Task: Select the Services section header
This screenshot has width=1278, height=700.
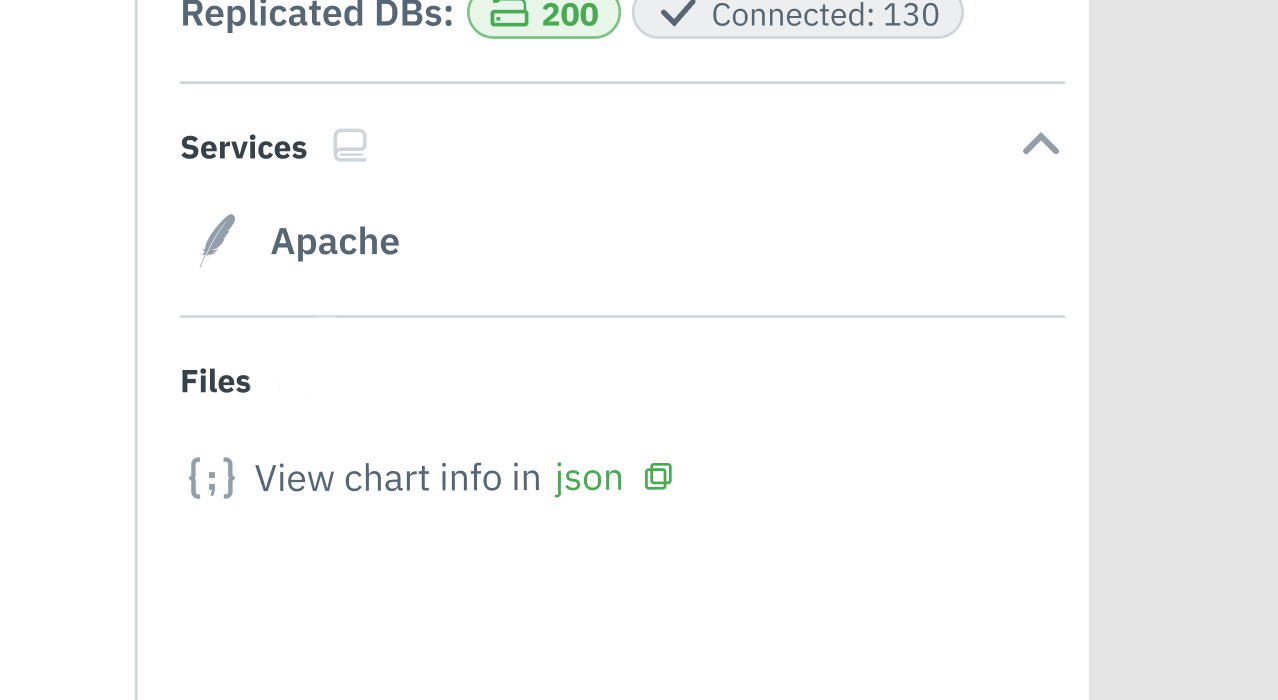Action: [x=243, y=147]
